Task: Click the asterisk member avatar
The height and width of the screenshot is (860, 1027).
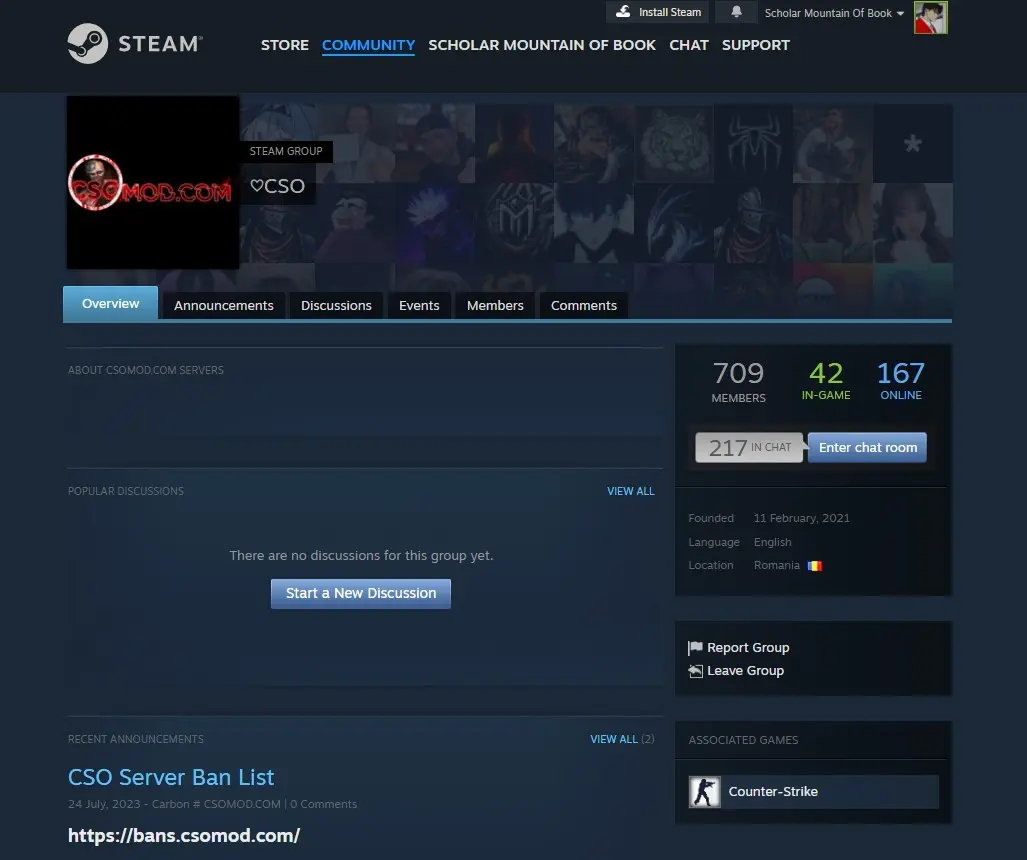Action: [x=912, y=143]
